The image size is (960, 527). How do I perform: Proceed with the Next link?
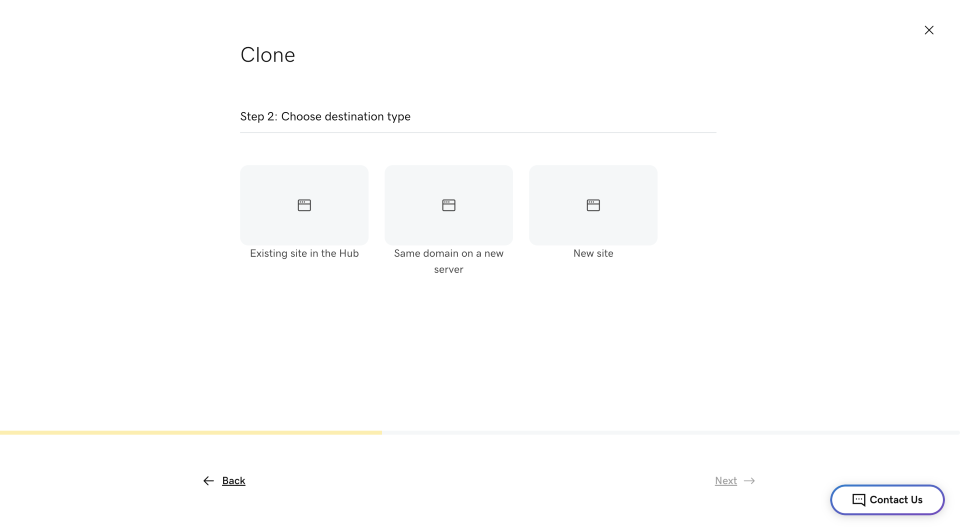pos(726,481)
